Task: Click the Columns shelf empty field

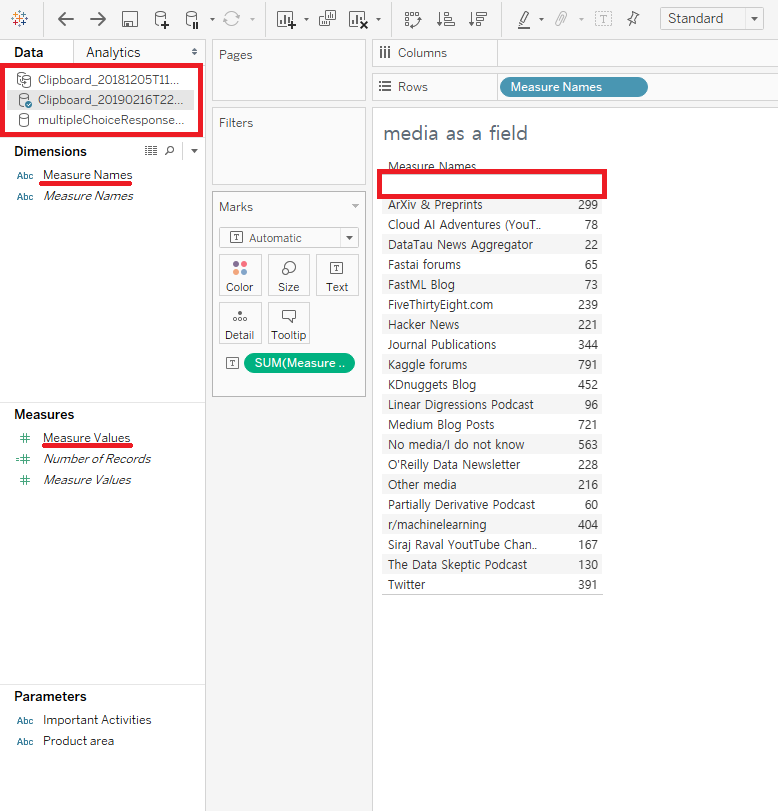Action: tap(637, 53)
